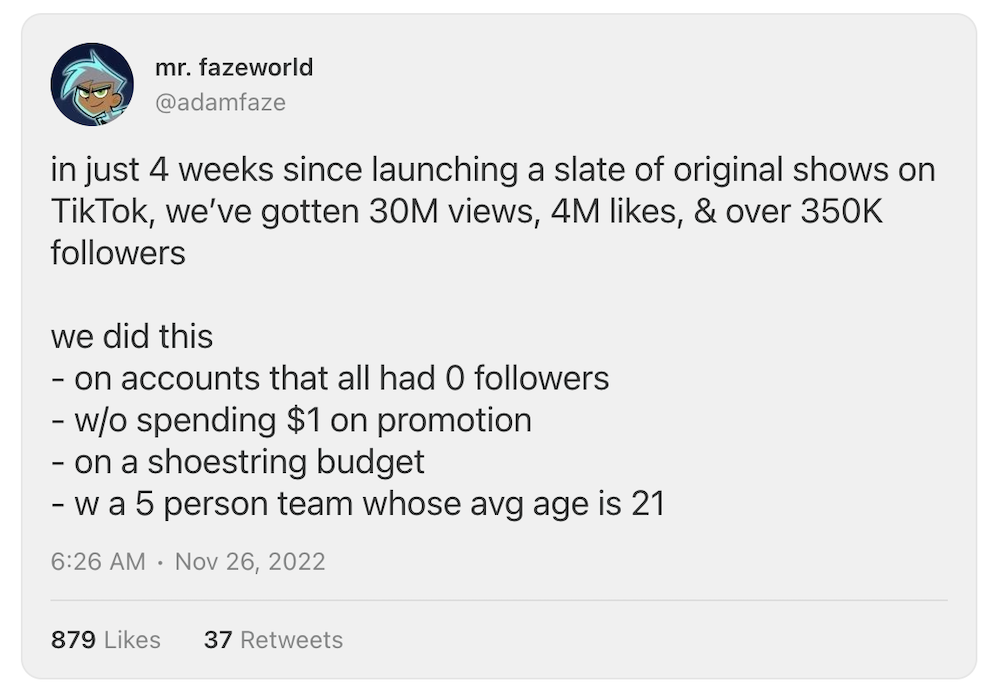Open the 879 Likes list
Image resolution: width=1000 pixels, height=696 pixels.
point(105,640)
